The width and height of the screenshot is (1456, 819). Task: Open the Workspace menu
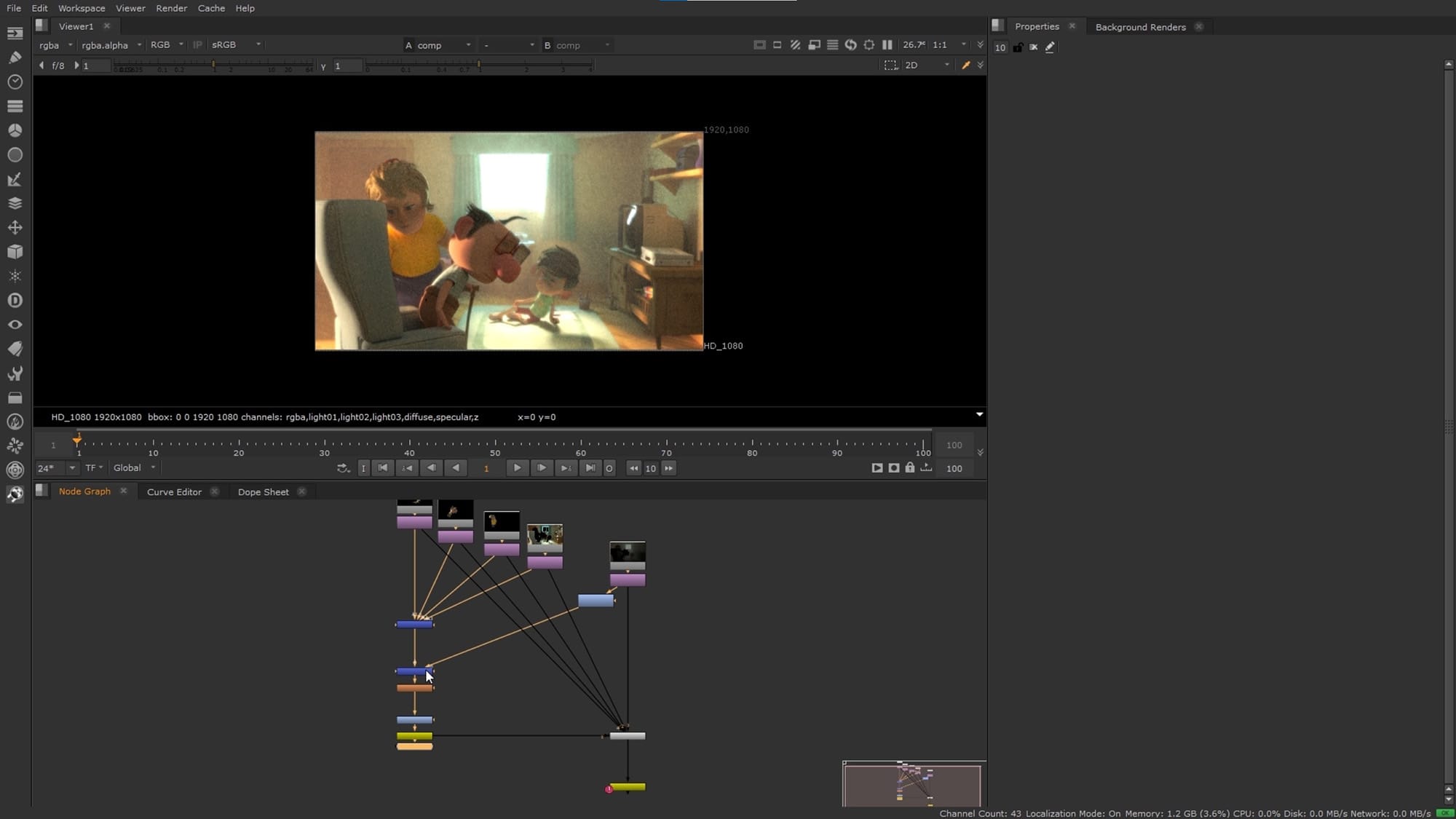click(82, 8)
